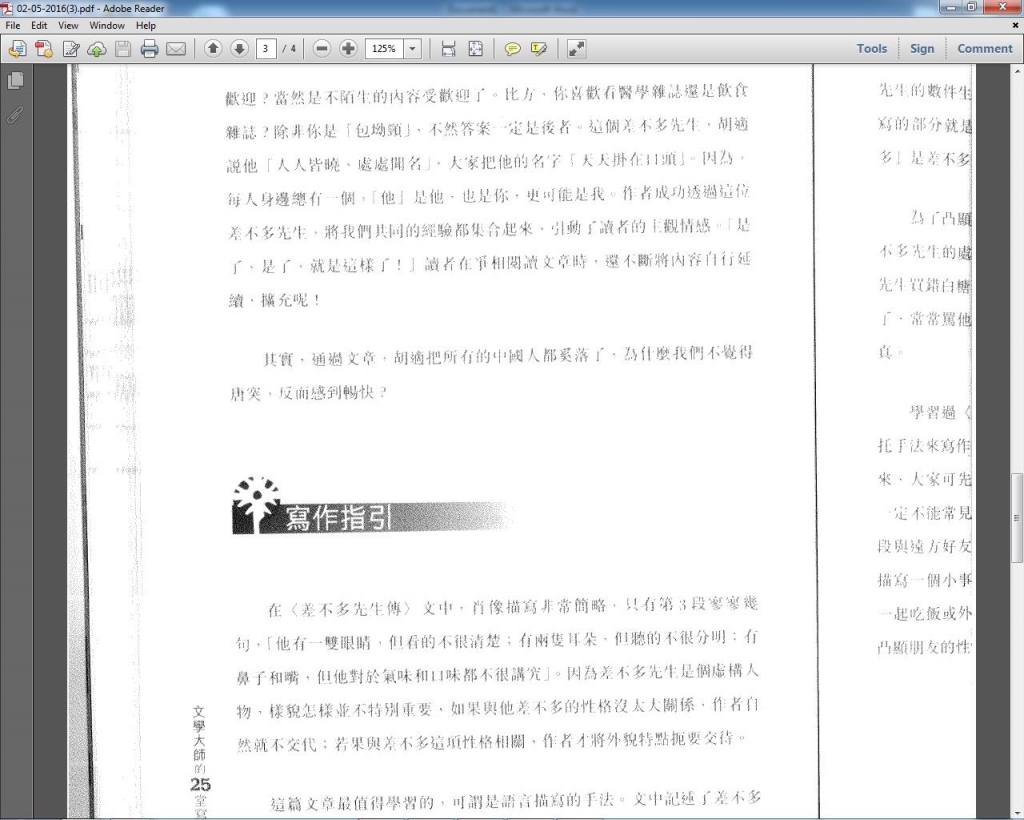Open the File menu
The height and width of the screenshot is (820, 1024).
pyautogui.click(x=12, y=25)
